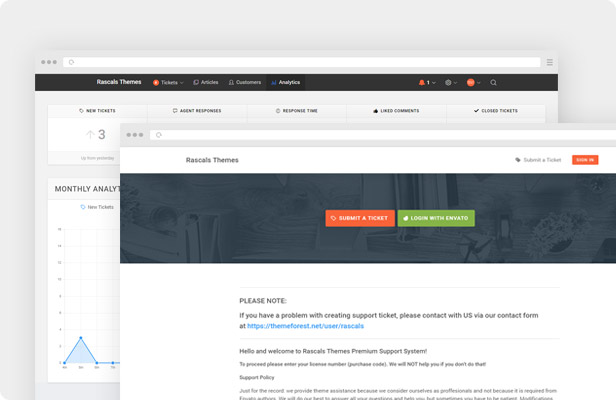Click the checkmark icon beside Closed Tickets

click(x=476, y=111)
